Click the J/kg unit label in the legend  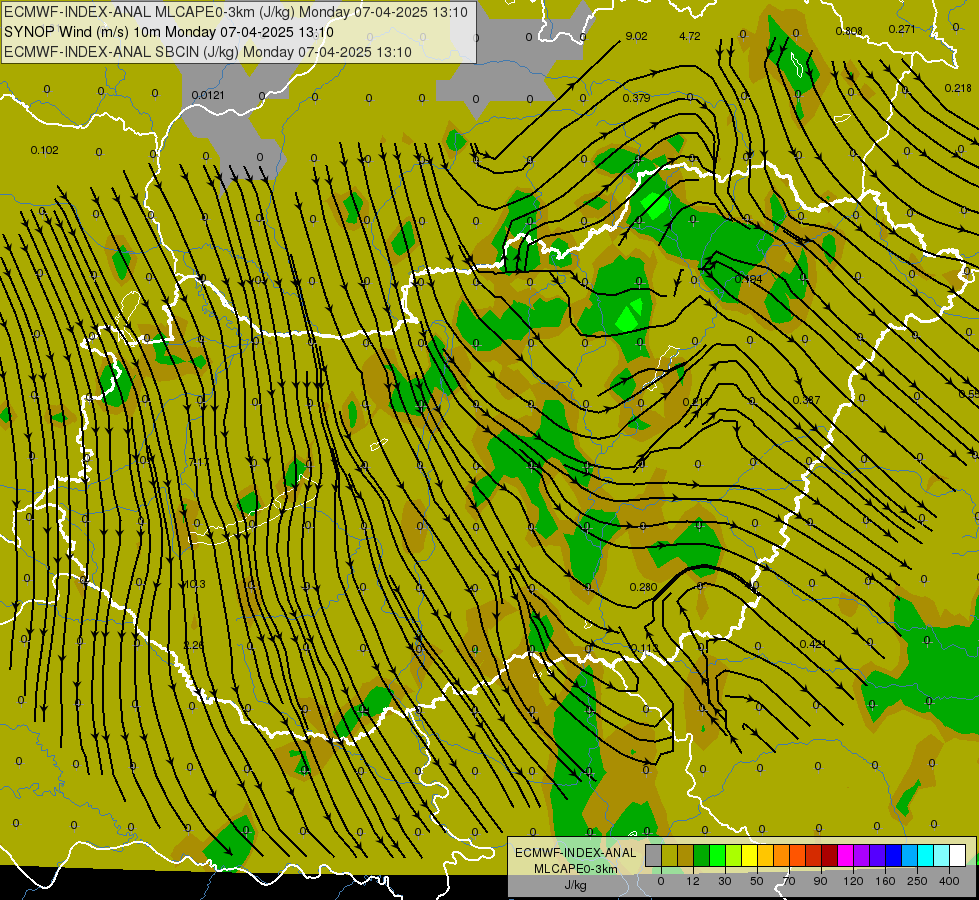pyautogui.click(x=576, y=885)
